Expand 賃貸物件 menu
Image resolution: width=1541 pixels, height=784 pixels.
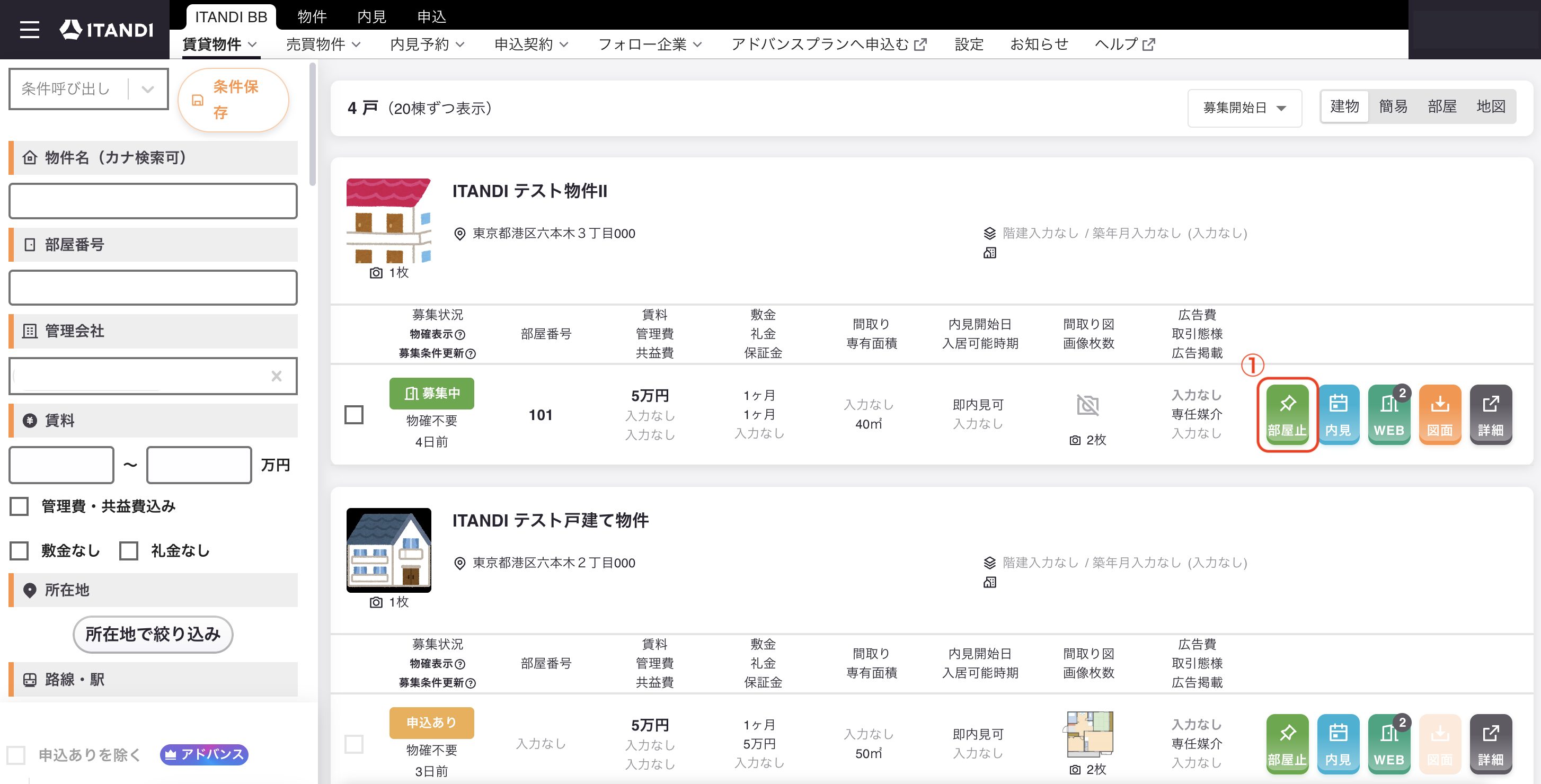(219, 44)
